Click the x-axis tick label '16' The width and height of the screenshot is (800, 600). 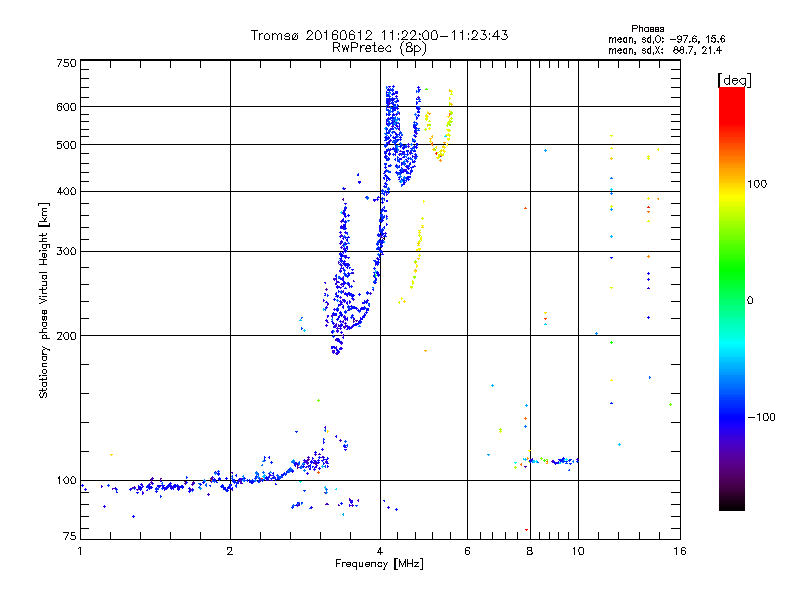(x=680, y=551)
